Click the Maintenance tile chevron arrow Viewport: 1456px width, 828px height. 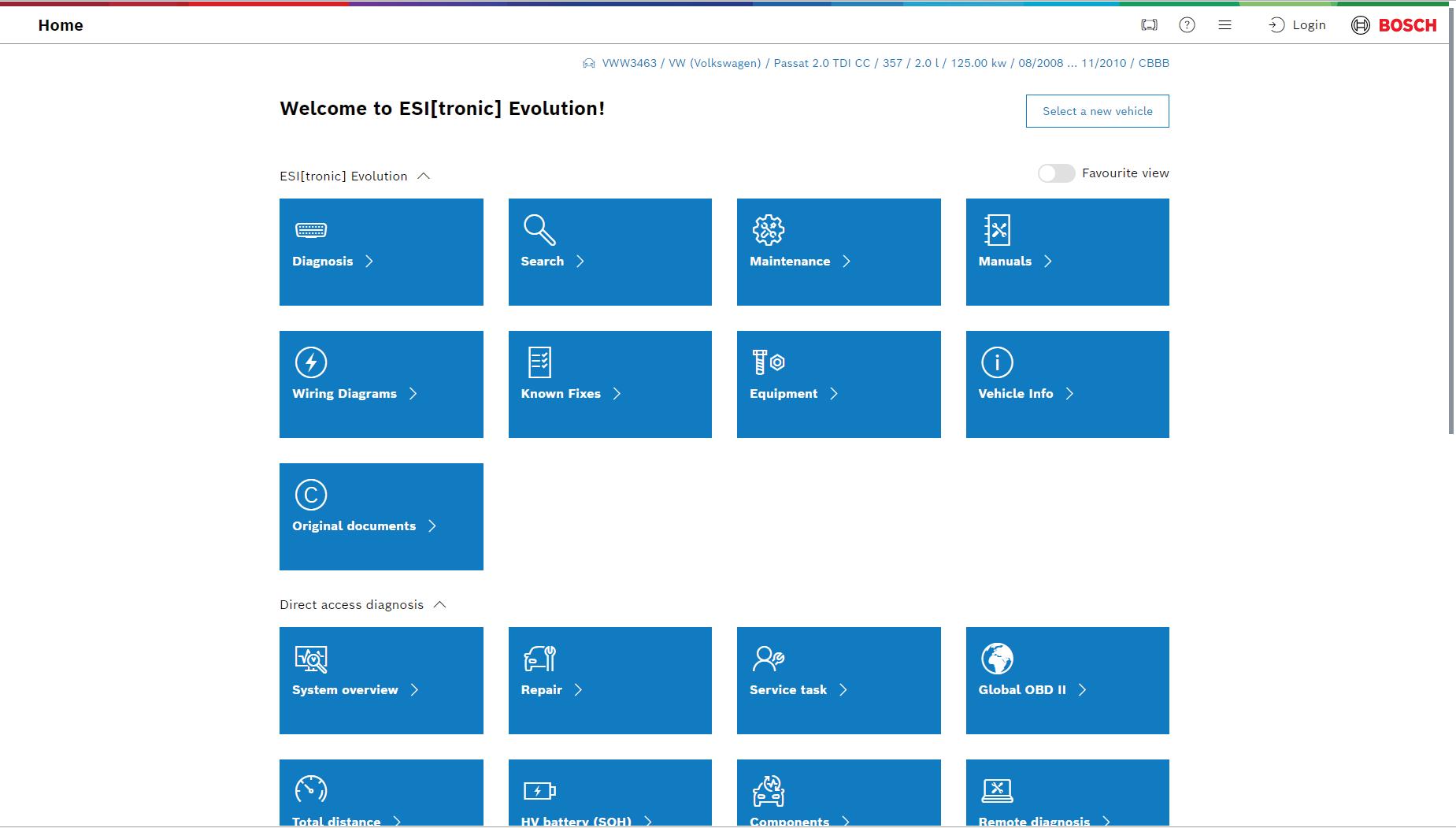click(x=847, y=262)
